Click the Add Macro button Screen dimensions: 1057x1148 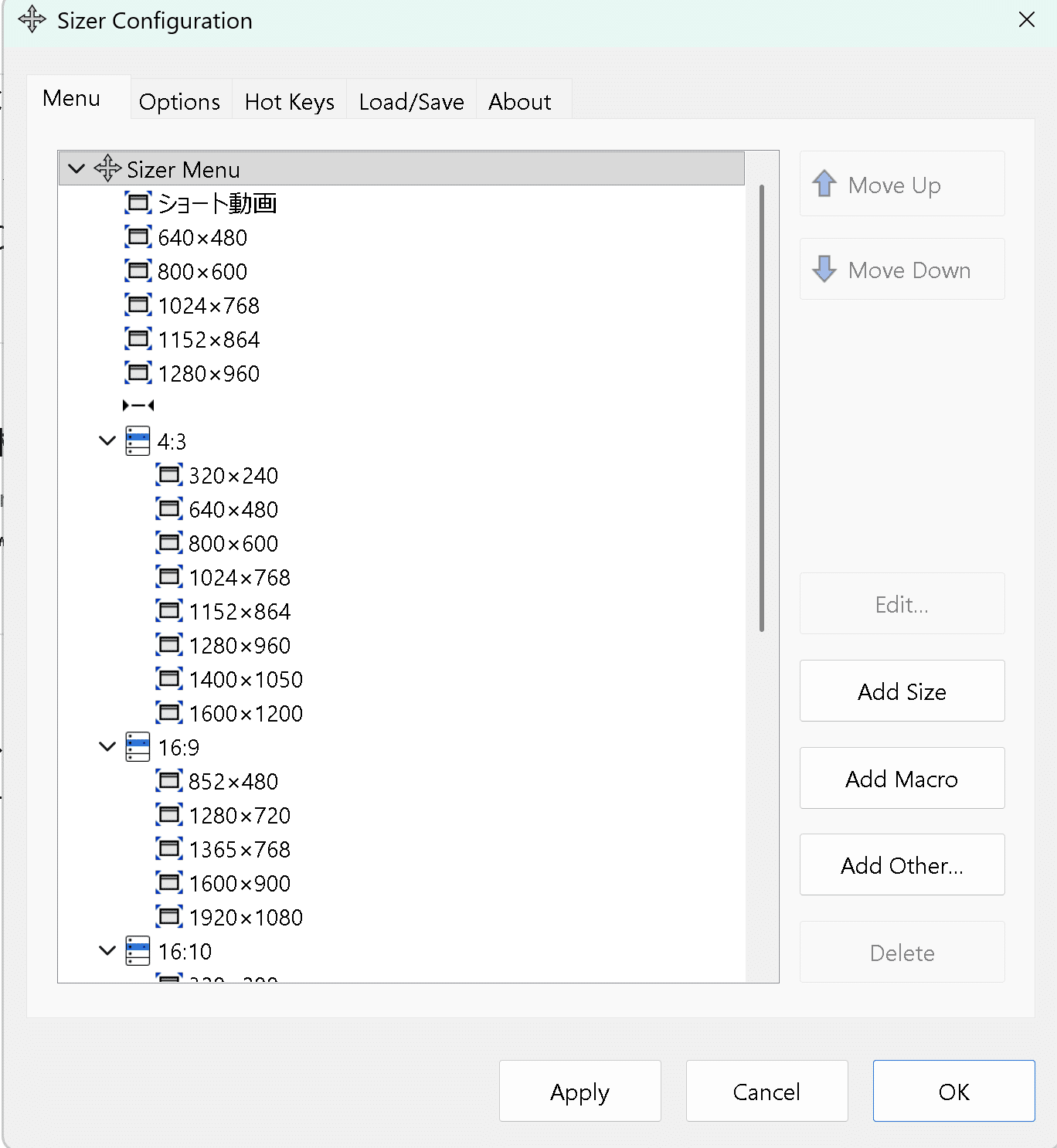902,778
